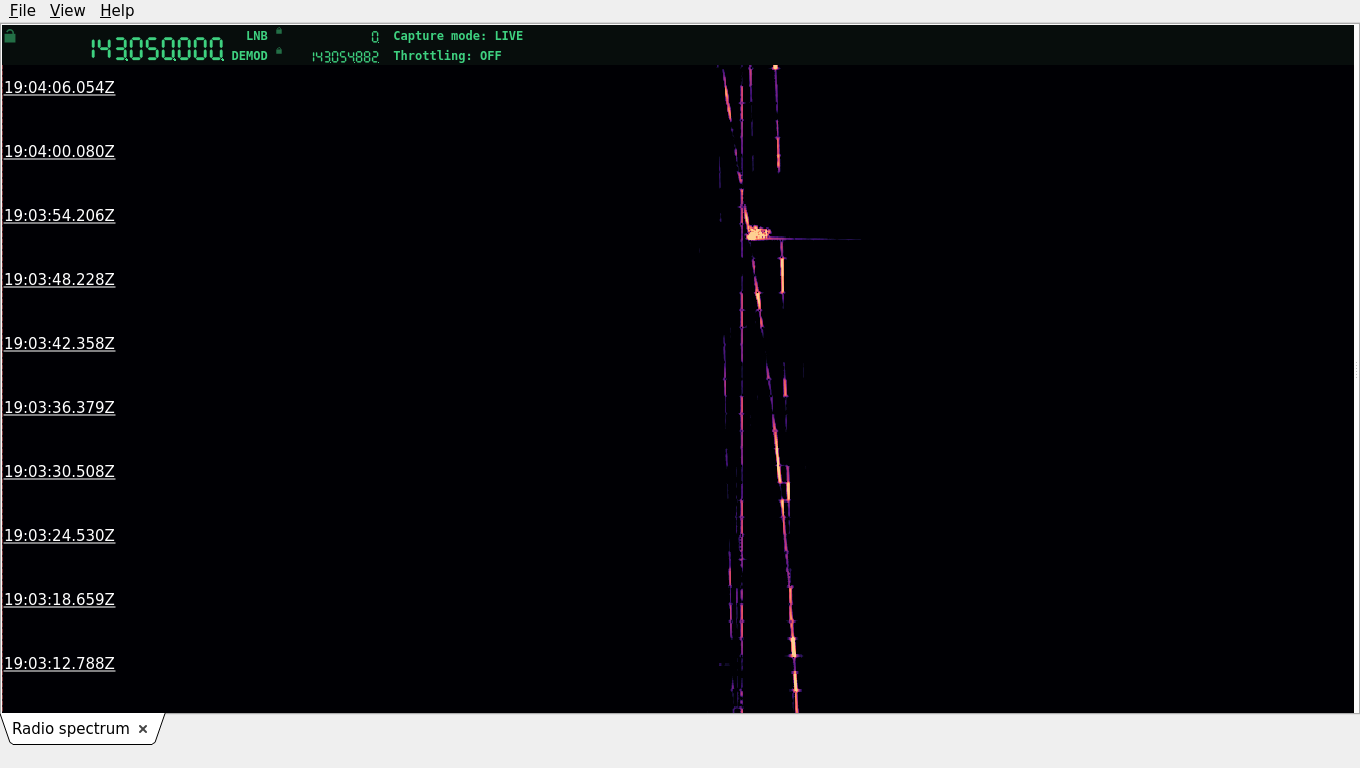1360x768 pixels.
Task: Open the Help menu
Action: coord(117,11)
